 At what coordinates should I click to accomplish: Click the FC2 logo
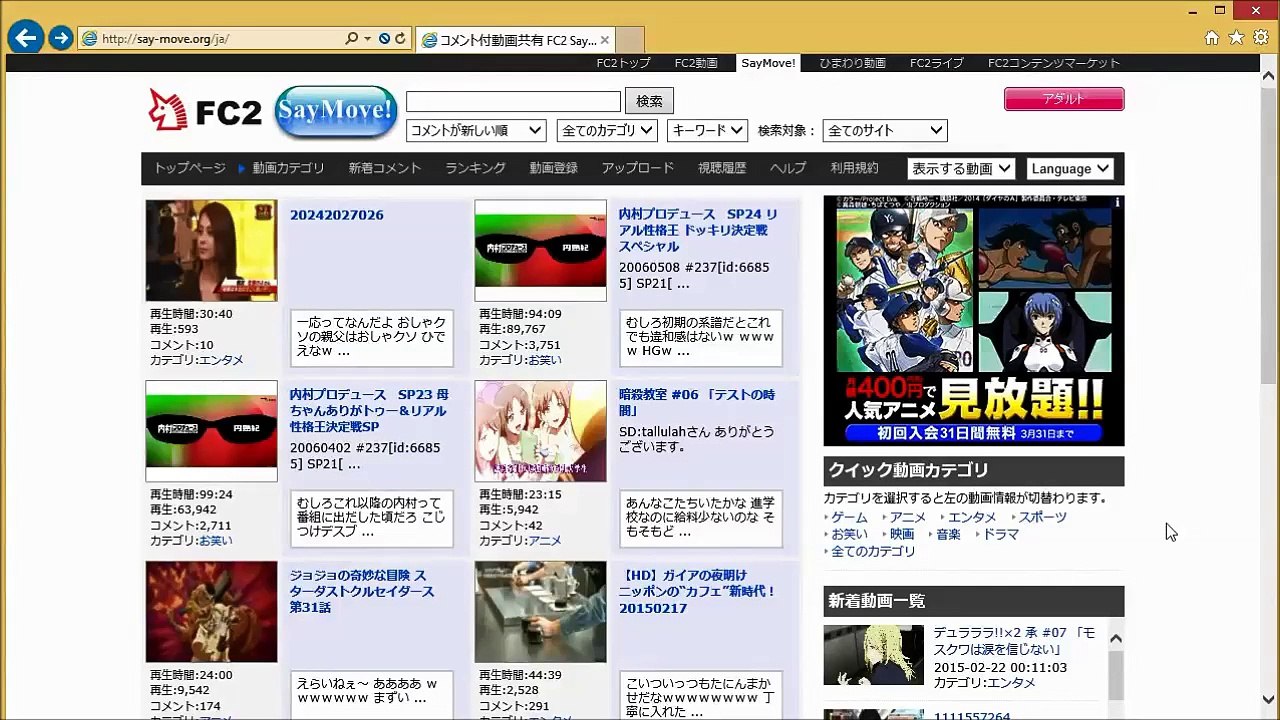coord(205,111)
